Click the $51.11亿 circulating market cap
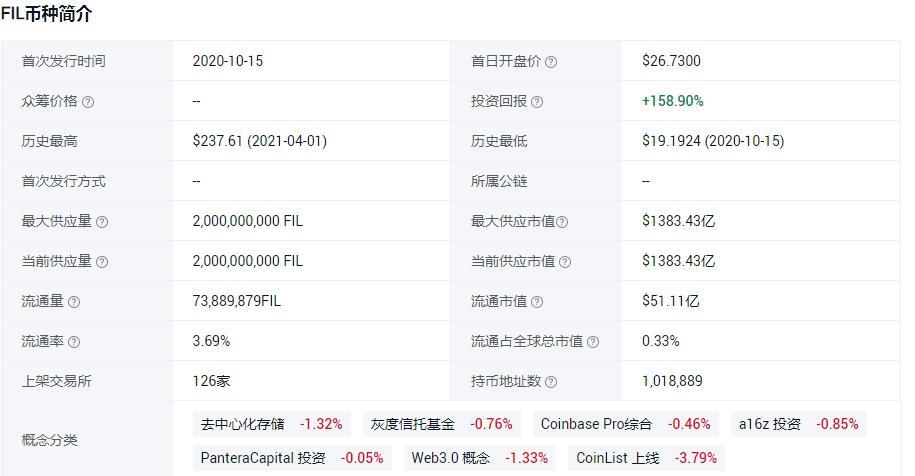Image resolution: width=915 pixels, height=476 pixels. (x=670, y=301)
